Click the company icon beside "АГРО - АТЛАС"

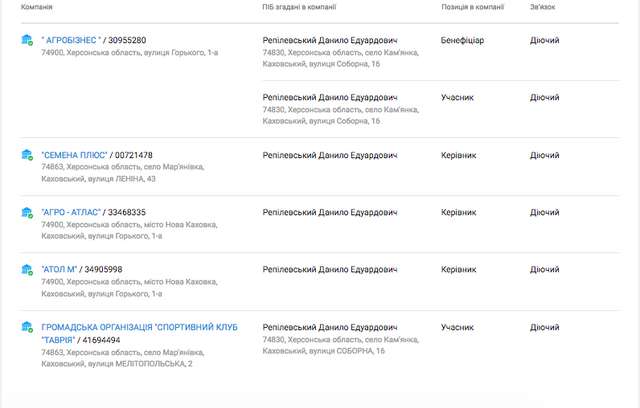point(27,213)
